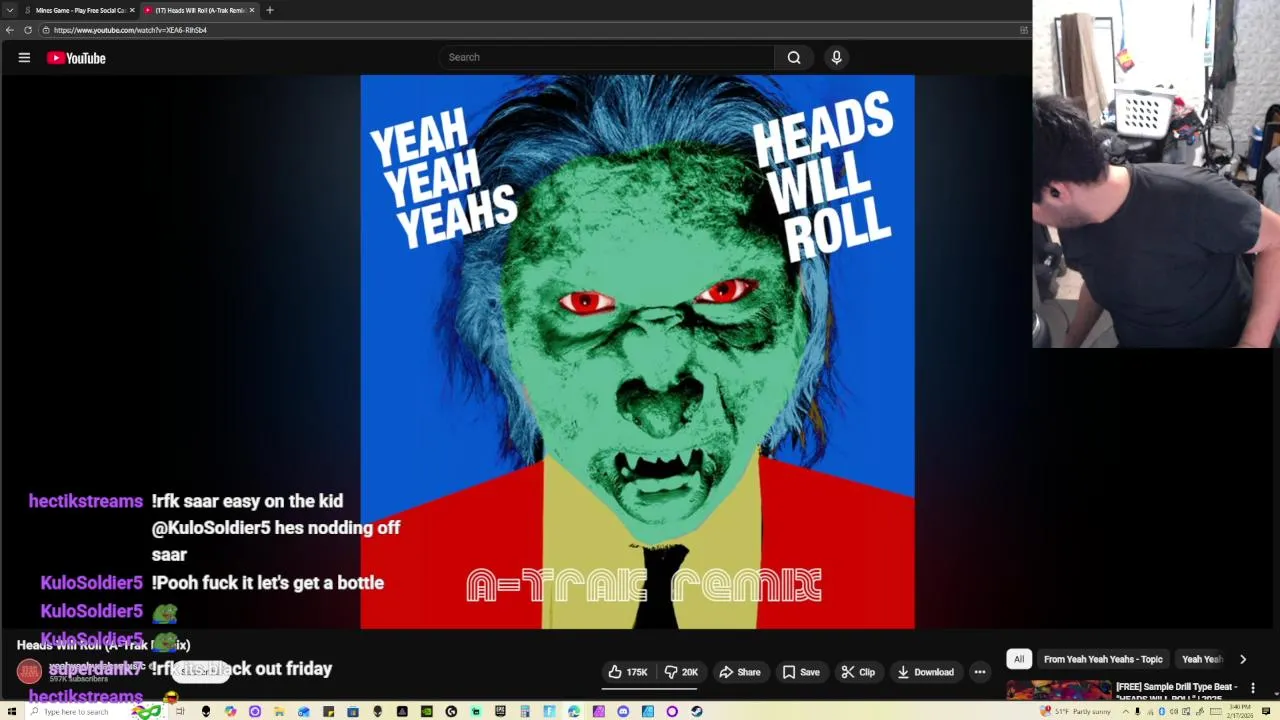
Task: Open the YouTube hamburger guide menu
Action: click(x=24, y=58)
